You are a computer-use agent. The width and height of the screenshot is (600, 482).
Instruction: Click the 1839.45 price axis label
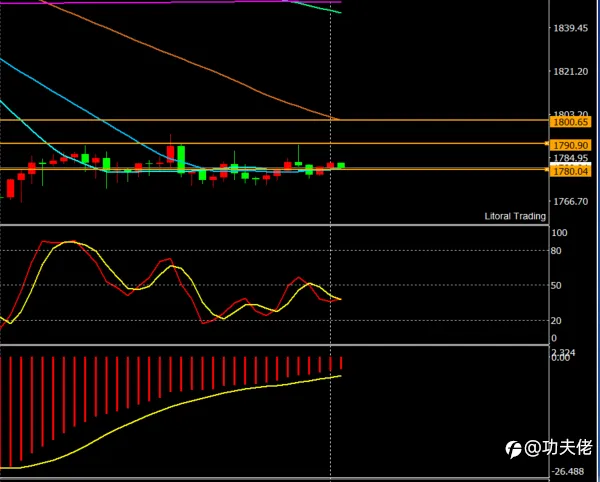571,28
